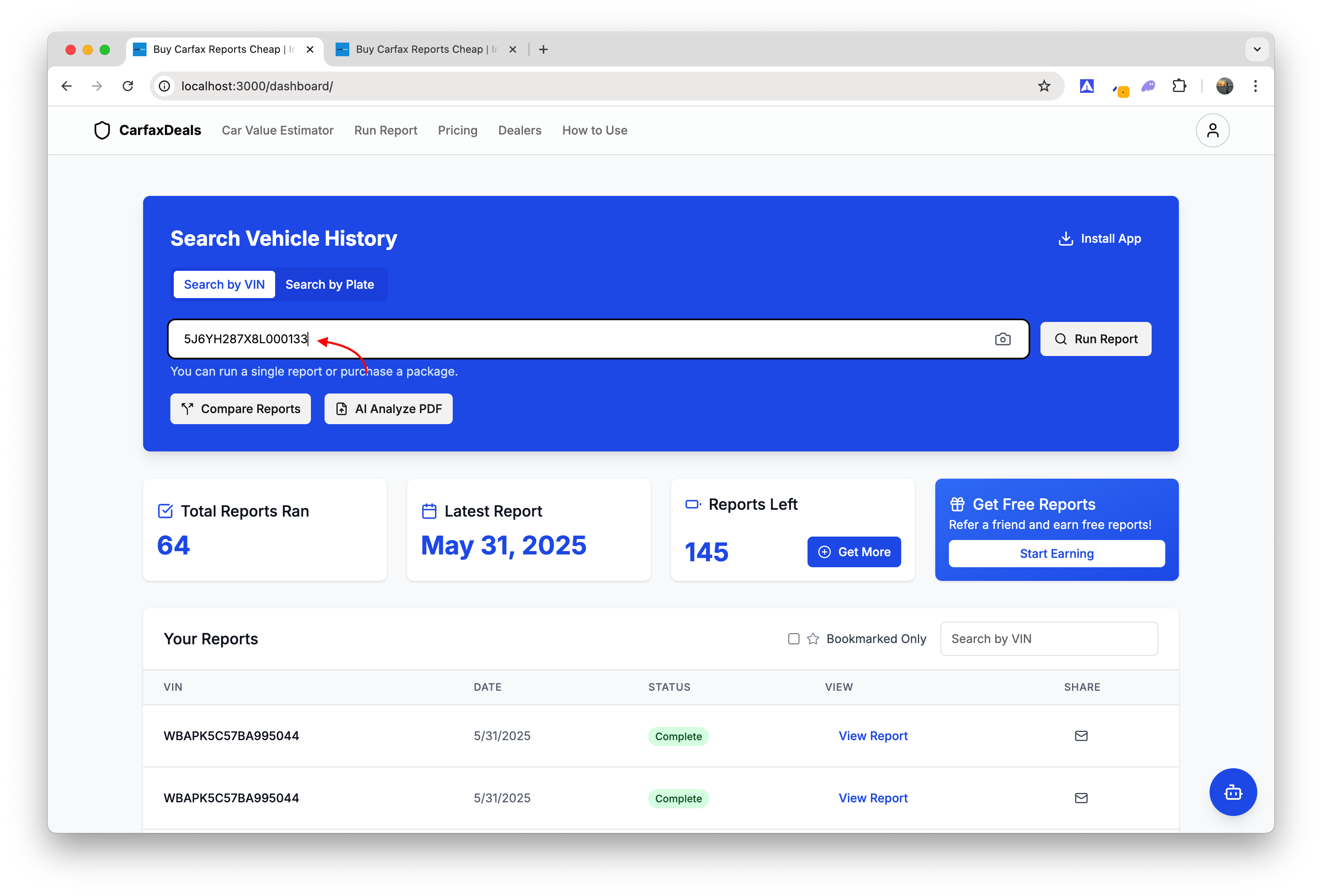The width and height of the screenshot is (1322, 896).
Task: Open View Report for second WBAPK5C57BA995044 row
Action: click(x=873, y=798)
